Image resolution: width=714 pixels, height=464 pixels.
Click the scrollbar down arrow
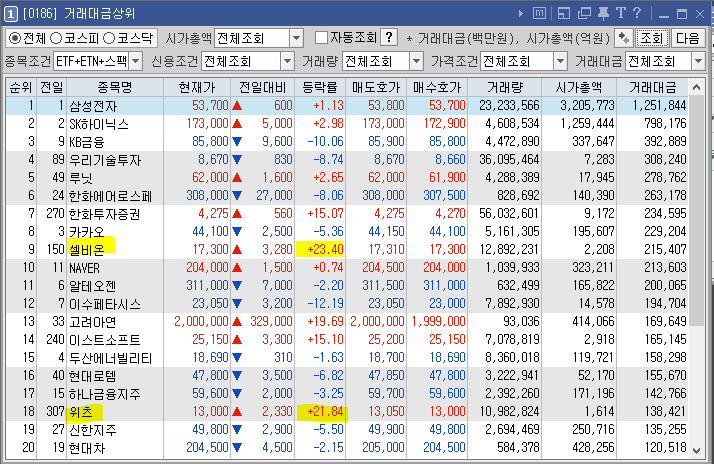[696, 450]
